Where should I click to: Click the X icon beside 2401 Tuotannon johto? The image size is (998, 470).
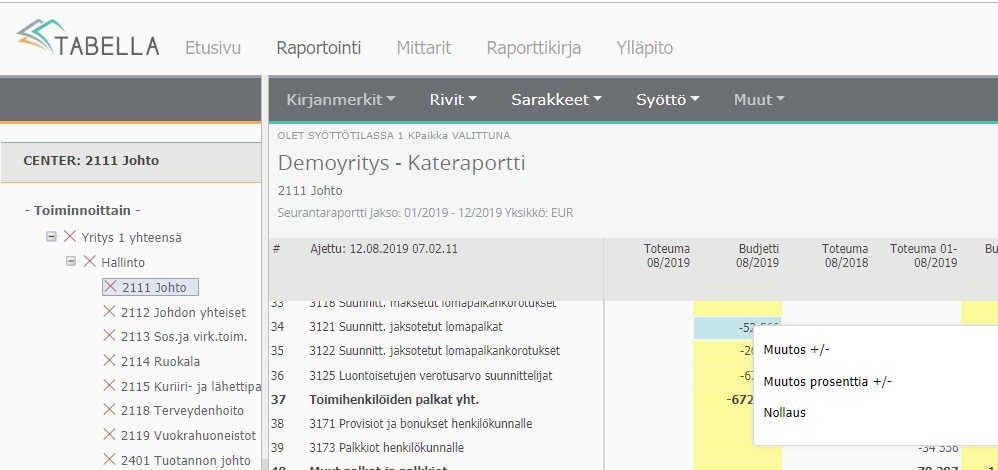coord(110,460)
